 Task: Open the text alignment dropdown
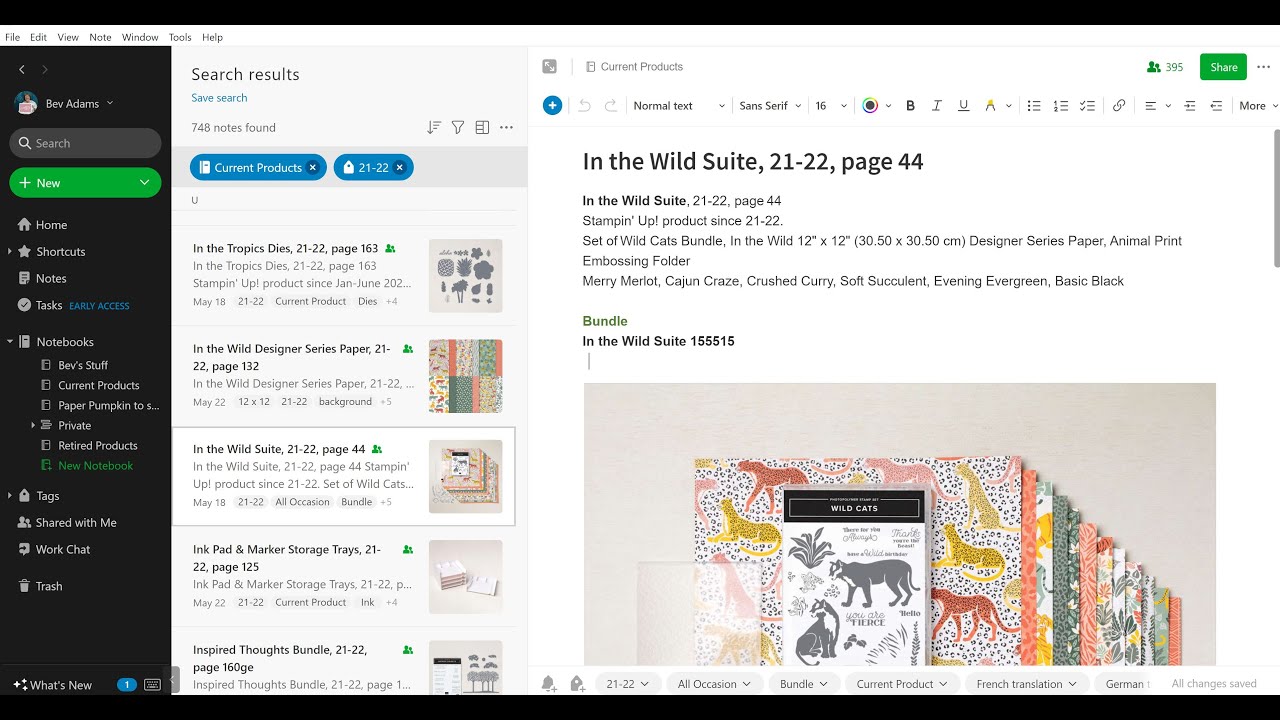click(x=1157, y=106)
